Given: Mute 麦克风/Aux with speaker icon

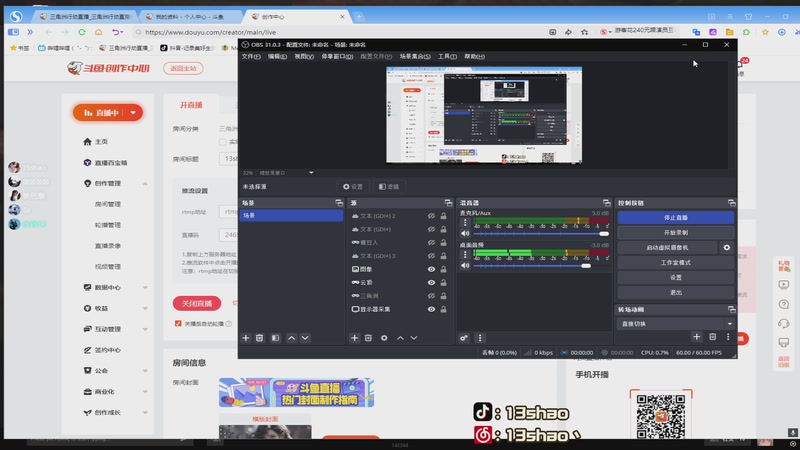Looking at the screenshot, I should (465, 234).
